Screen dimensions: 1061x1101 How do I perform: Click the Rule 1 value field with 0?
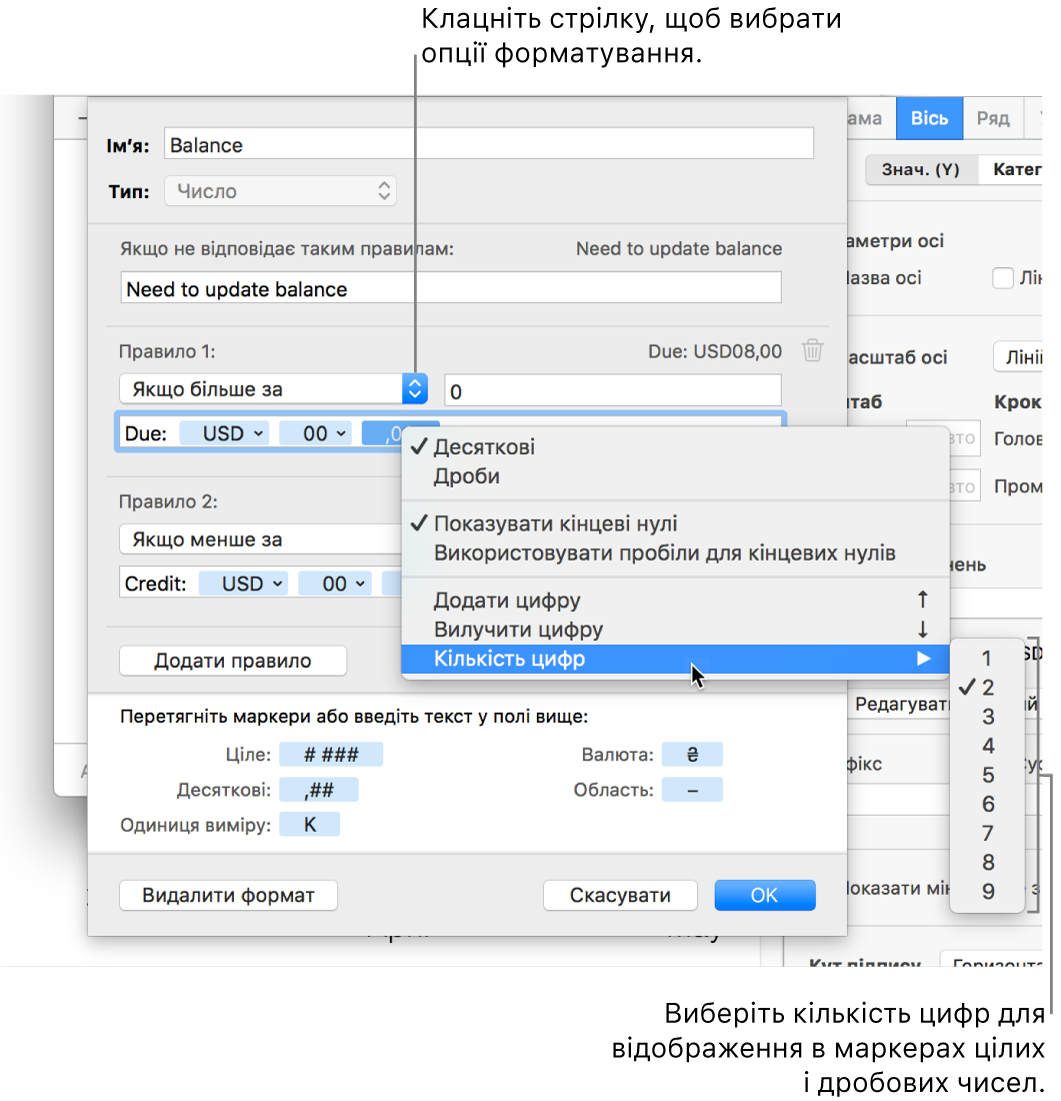tap(613, 390)
